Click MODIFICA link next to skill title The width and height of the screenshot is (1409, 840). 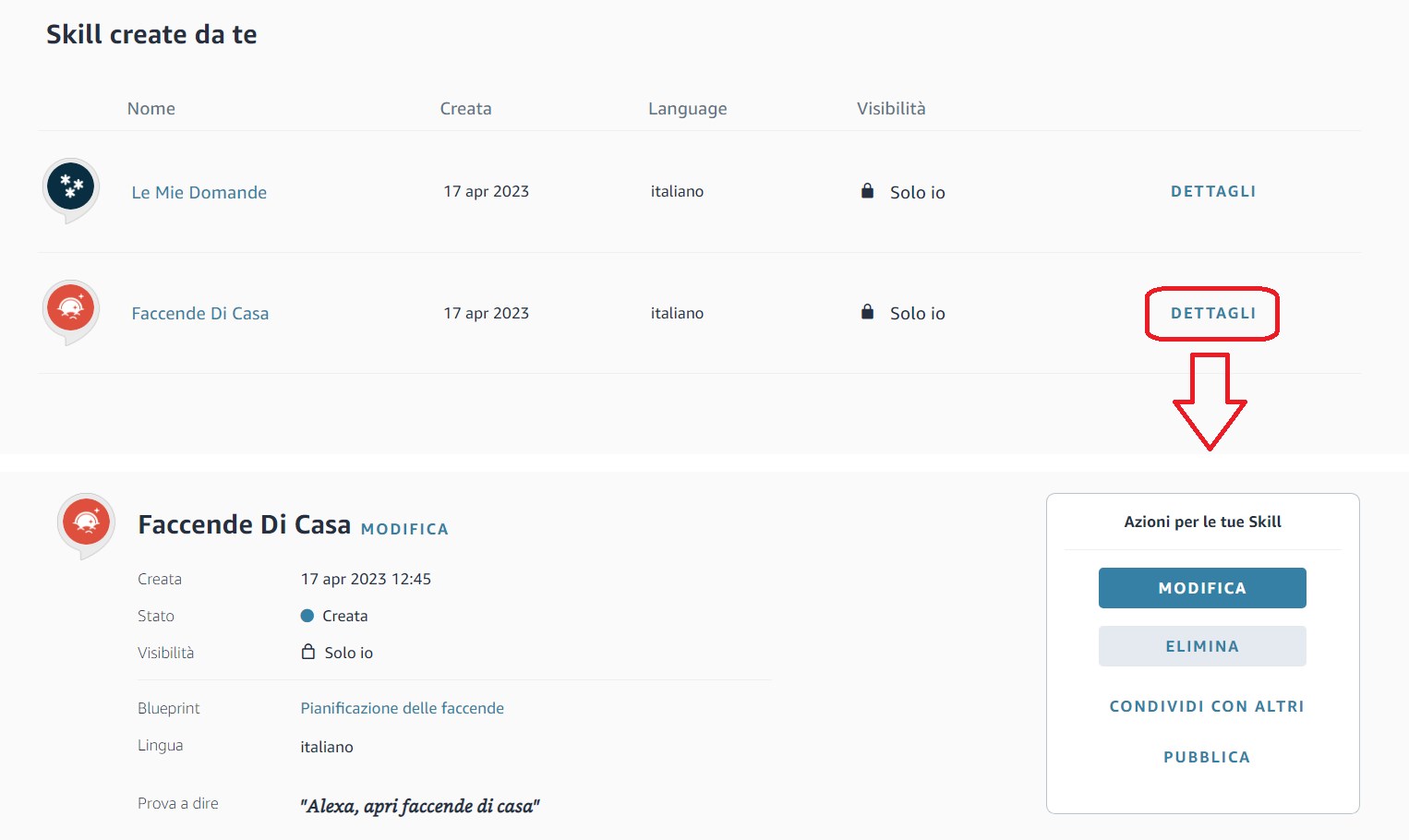pyautogui.click(x=404, y=529)
